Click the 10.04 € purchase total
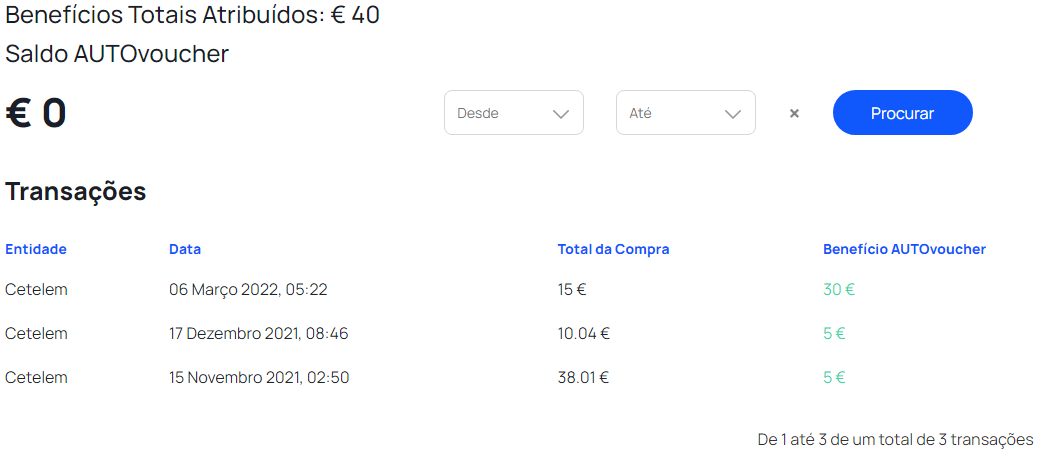Image resolution: width=1037 pixels, height=453 pixels. pos(584,334)
